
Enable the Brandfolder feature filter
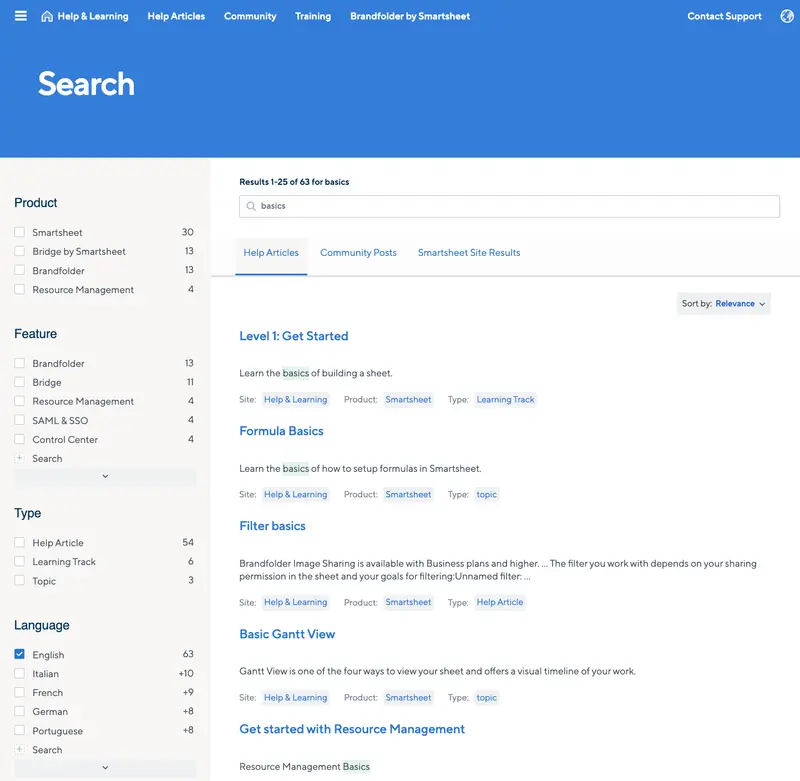coord(18,362)
